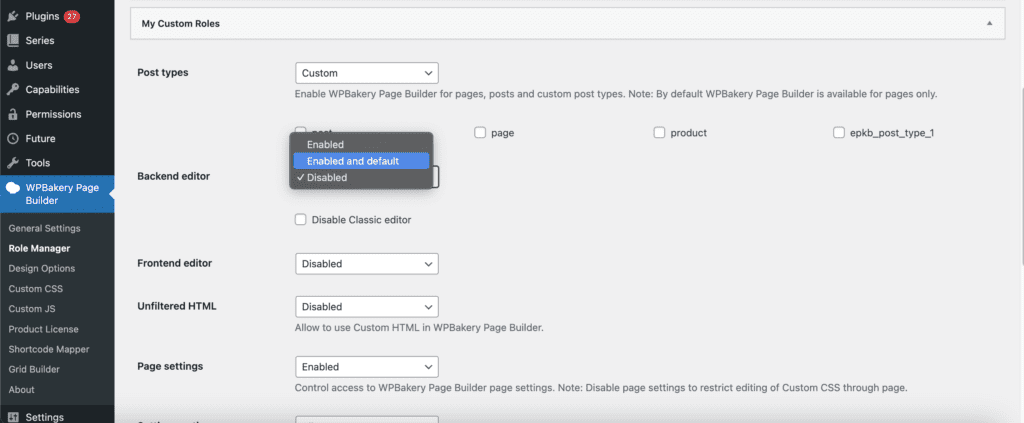Check the epkb_post_type_1 checkbox
The height and width of the screenshot is (423, 1024).
point(839,132)
